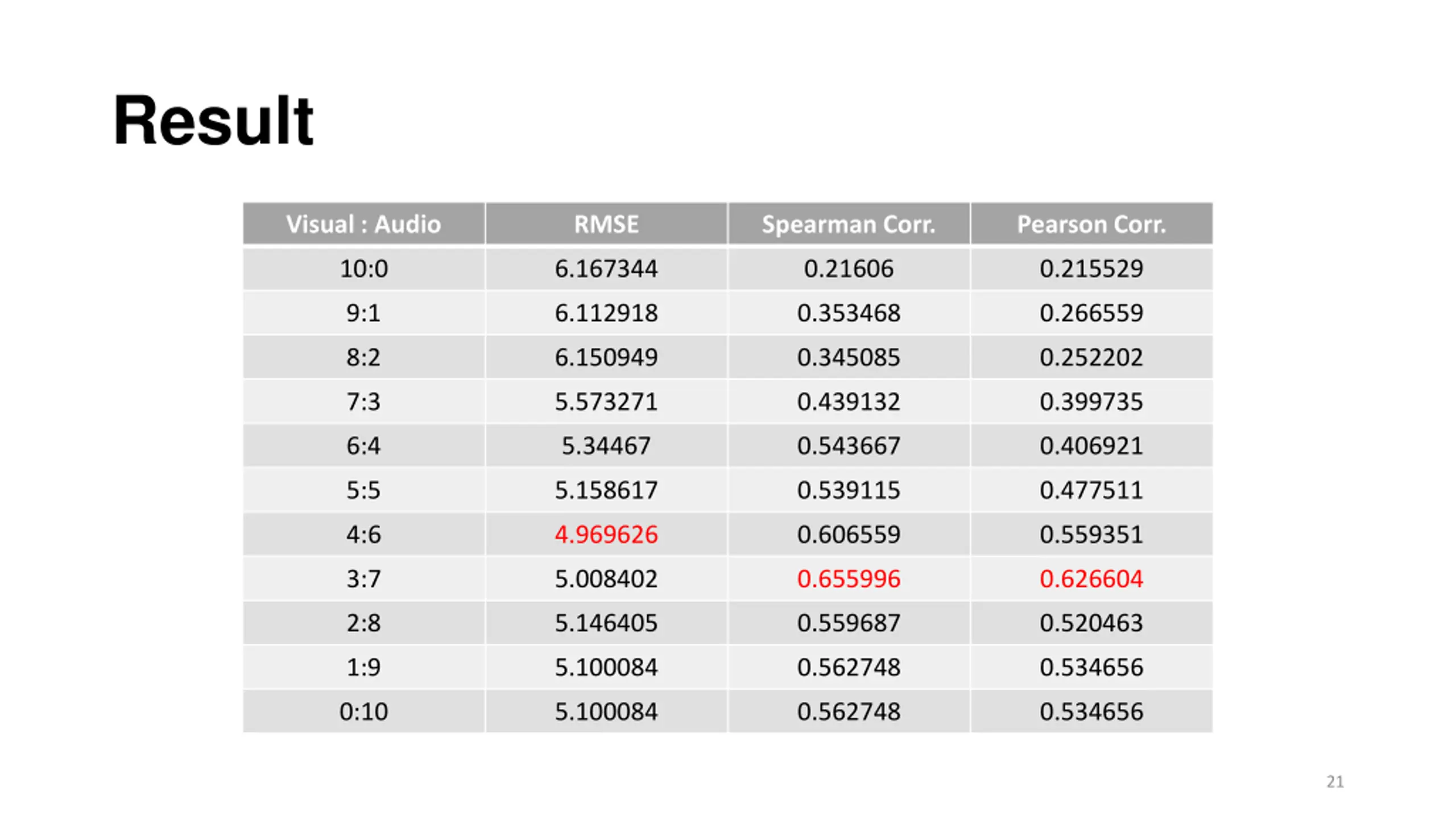
Task: Click the Pearson Corr. header cell
Action: click(1091, 224)
